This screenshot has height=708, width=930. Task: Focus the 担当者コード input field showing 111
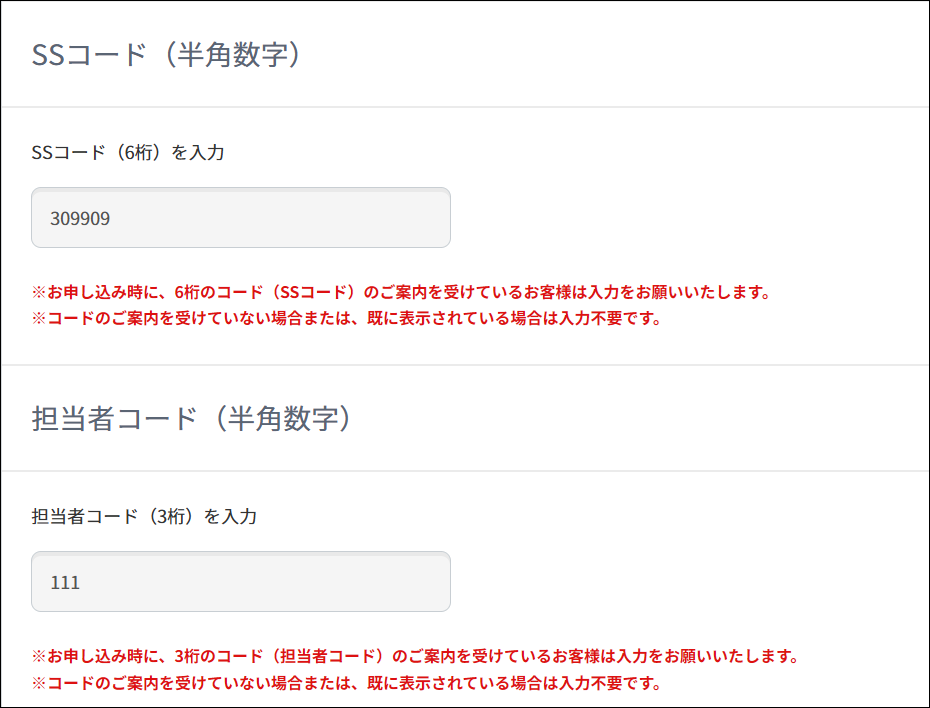(x=241, y=582)
